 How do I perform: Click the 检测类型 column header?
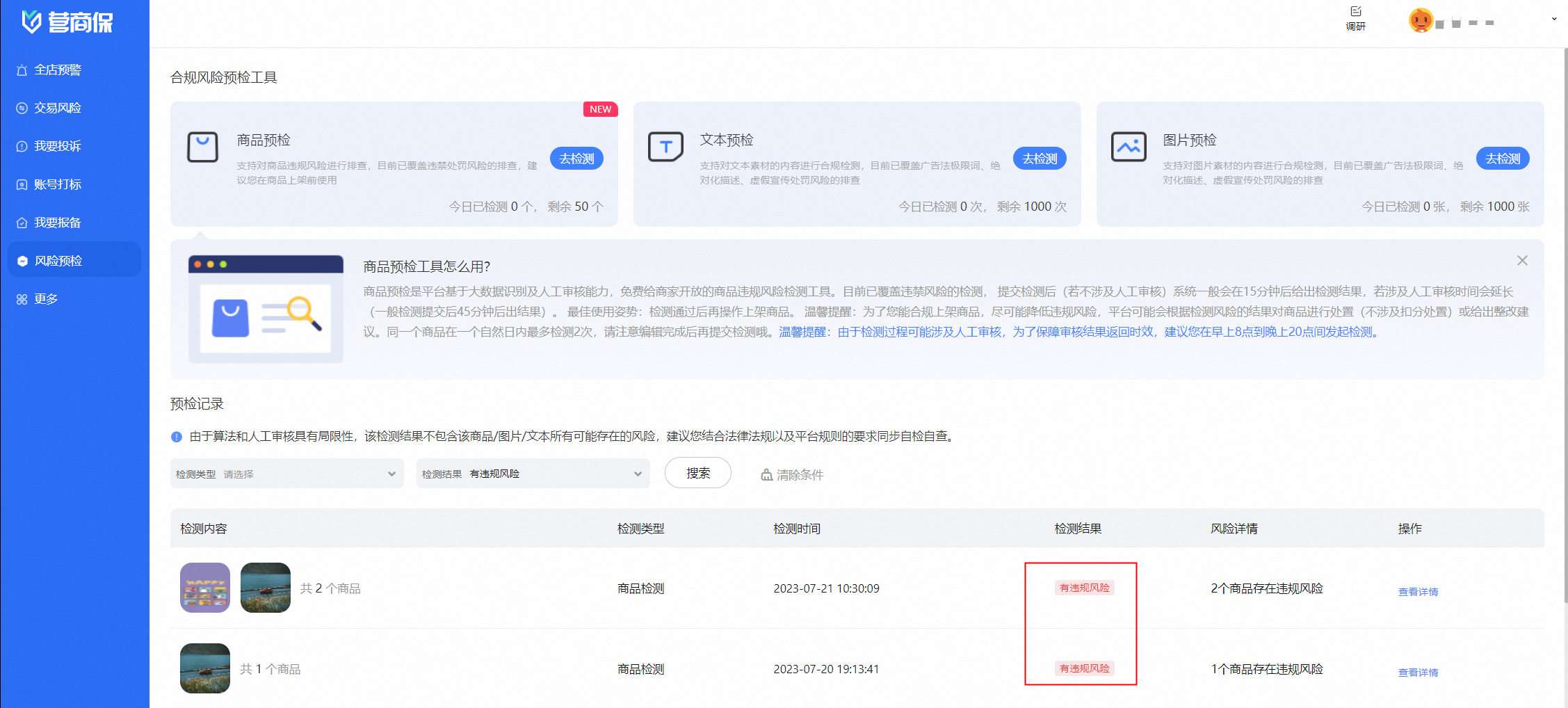coord(640,529)
